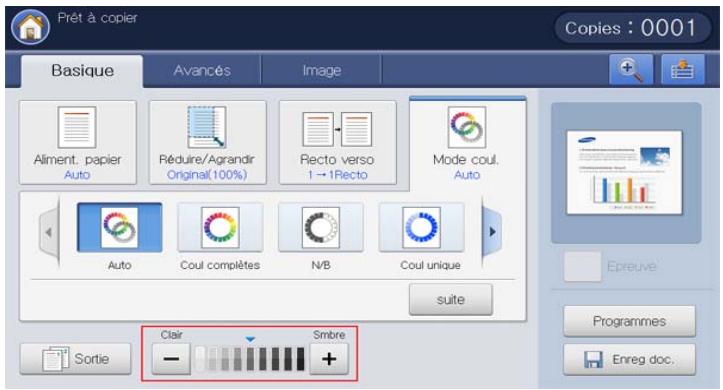This screenshot has height=390, width=723.
Task: Switch to the Image tab
Action: [321, 71]
